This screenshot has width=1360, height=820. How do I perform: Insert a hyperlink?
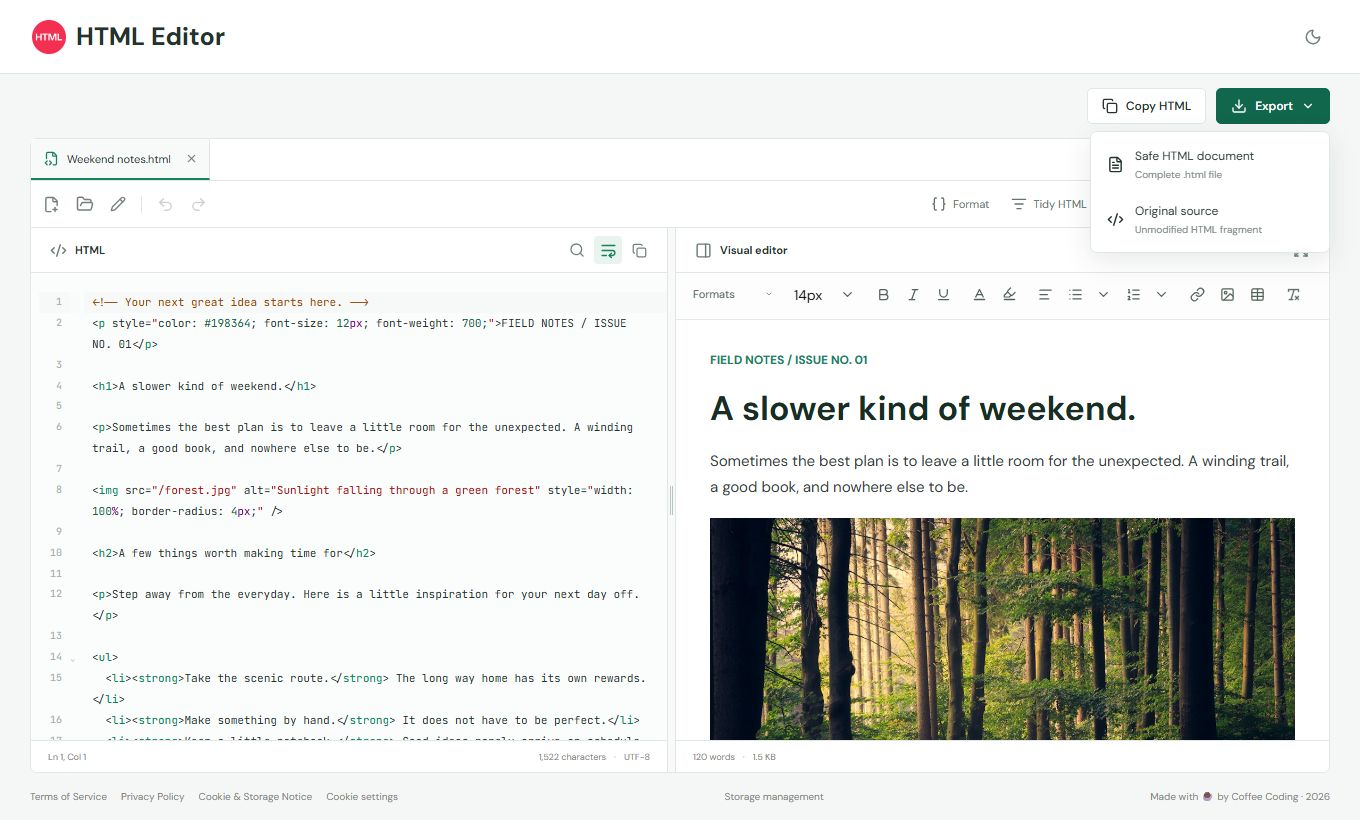coord(1197,294)
